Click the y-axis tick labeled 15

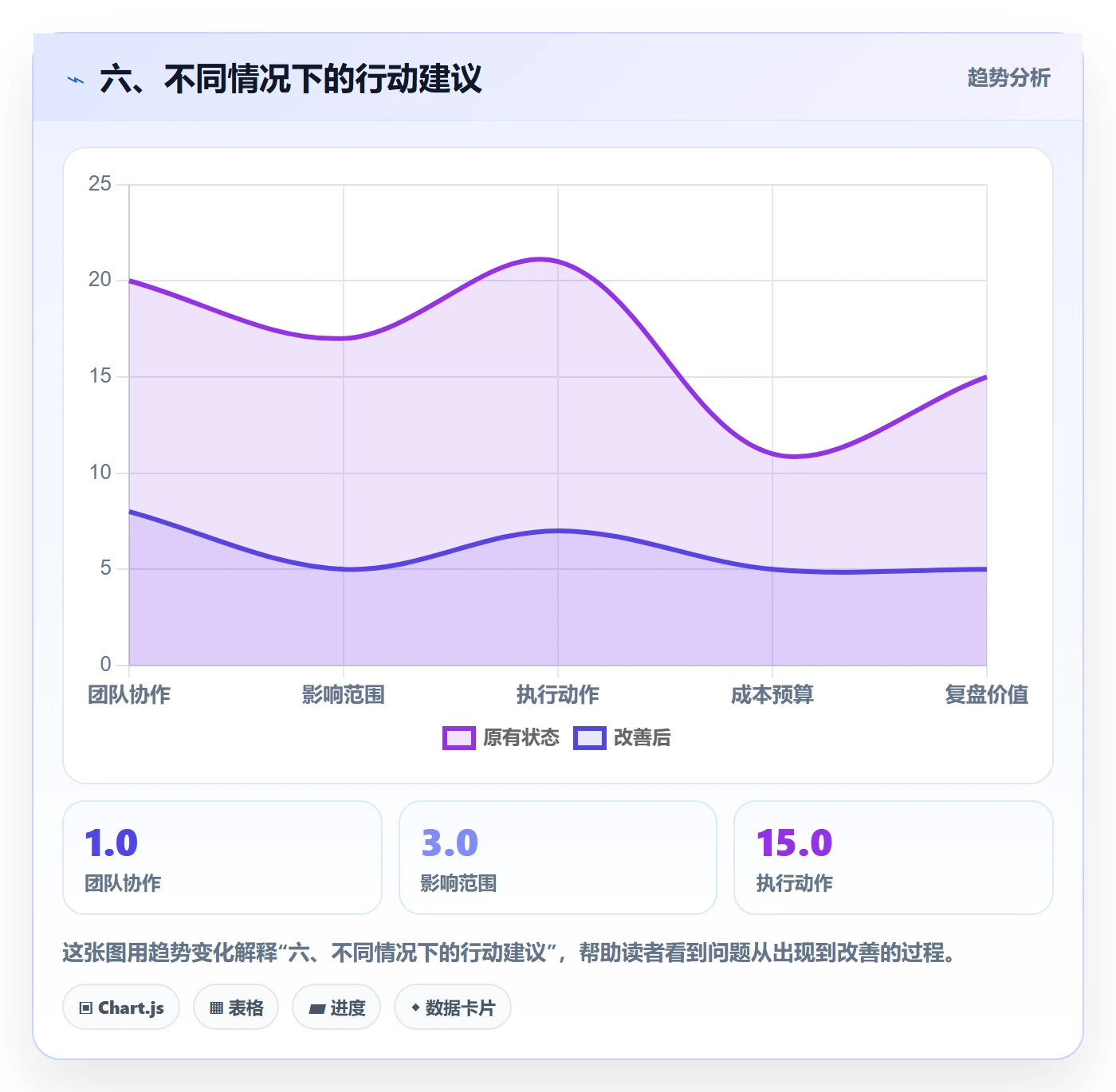100,376
